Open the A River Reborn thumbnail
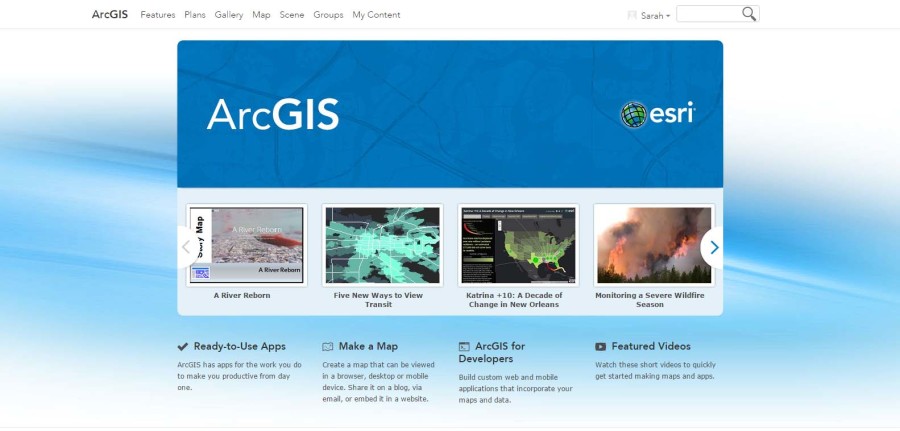900x431 pixels. coord(246,245)
